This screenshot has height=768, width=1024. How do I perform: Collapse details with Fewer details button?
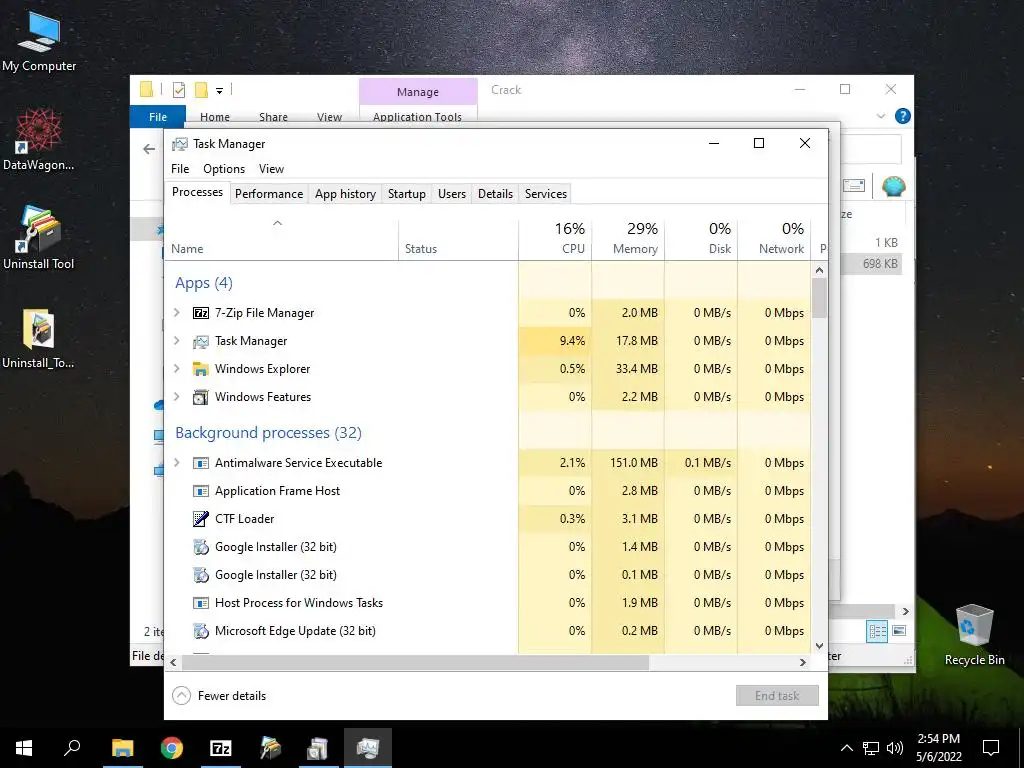(x=219, y=696)
